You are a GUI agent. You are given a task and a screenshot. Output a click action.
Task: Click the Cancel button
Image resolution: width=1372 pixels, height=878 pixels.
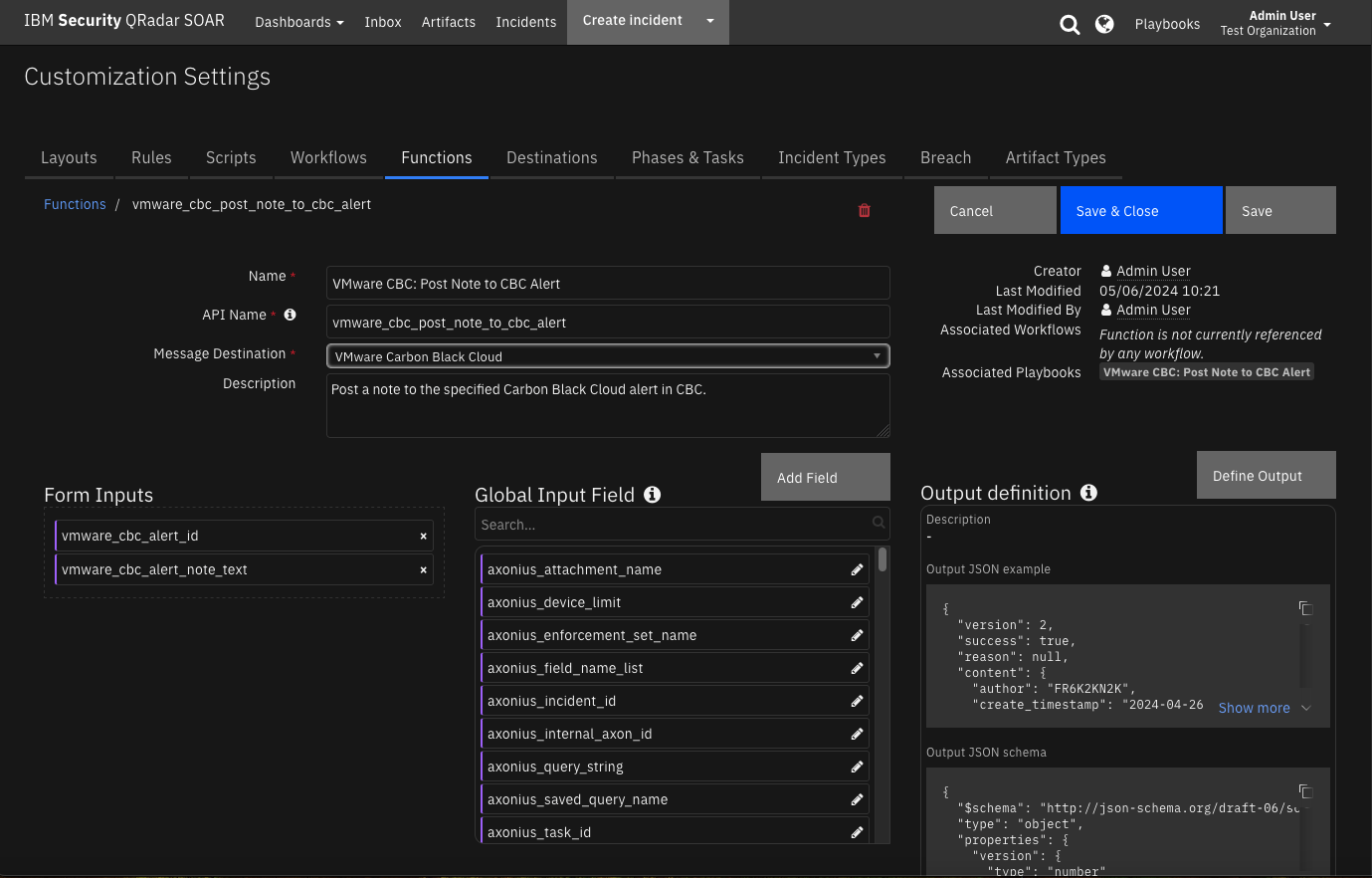click(995, 210)
